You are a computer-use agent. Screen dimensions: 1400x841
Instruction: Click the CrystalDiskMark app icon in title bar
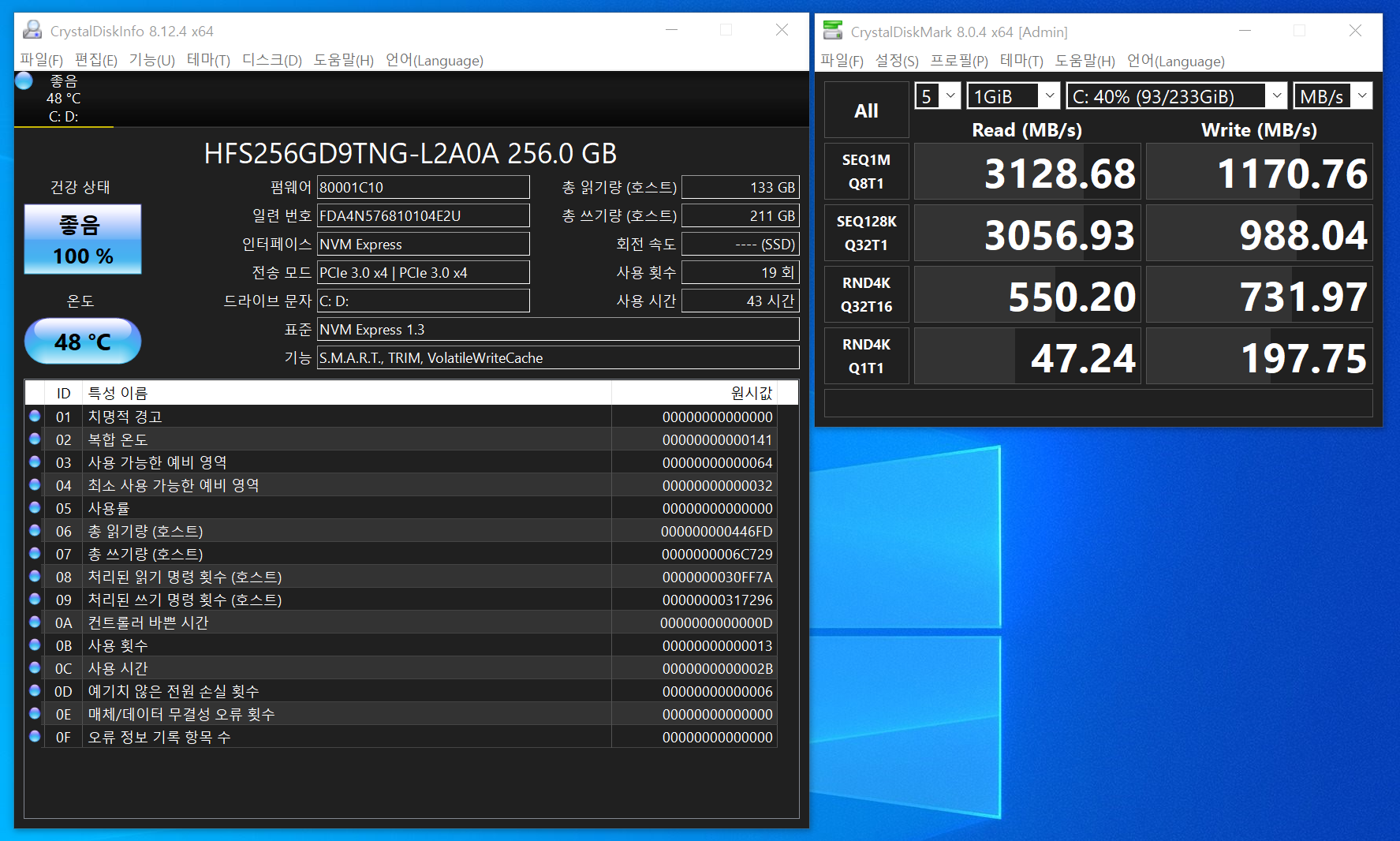point(833,31)
